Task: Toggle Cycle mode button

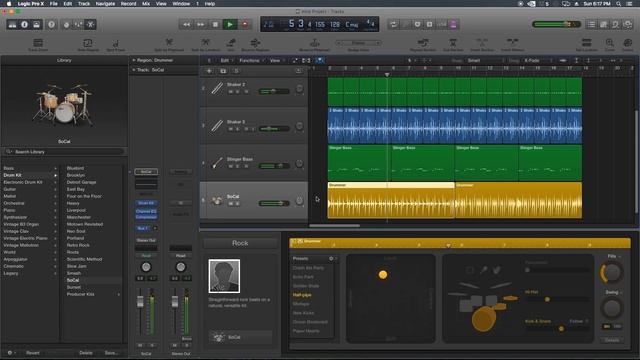Action: 393,24
